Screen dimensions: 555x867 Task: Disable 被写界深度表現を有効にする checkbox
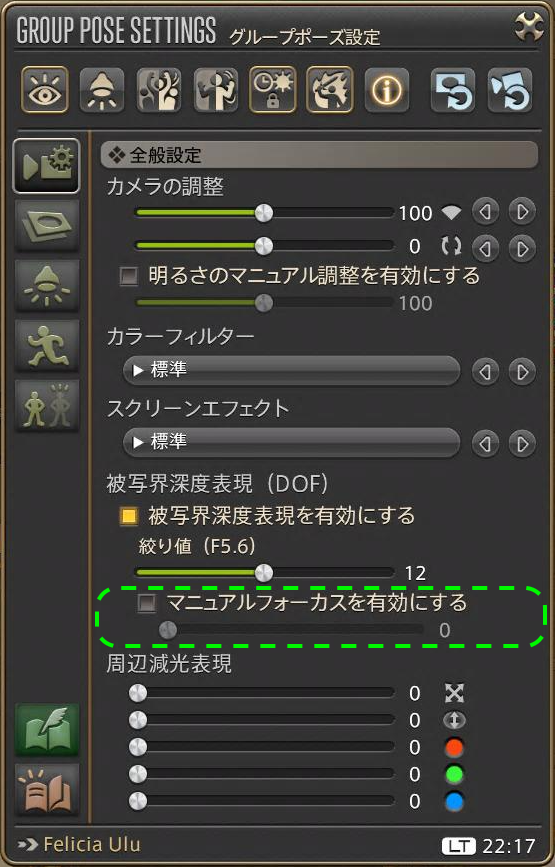point(129,516)
